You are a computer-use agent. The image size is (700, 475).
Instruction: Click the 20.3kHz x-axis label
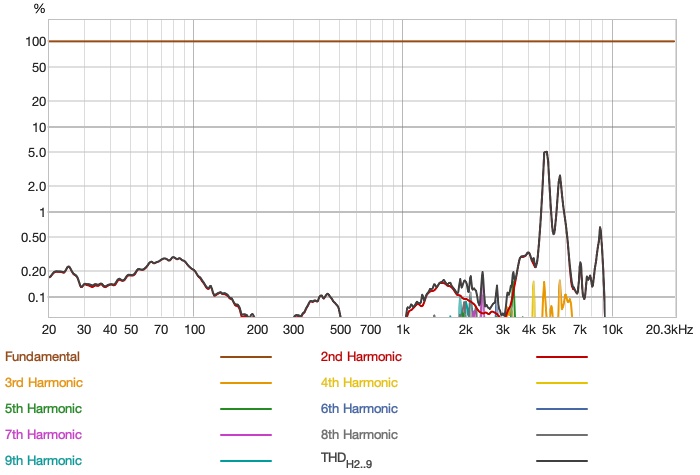[669, 329]
